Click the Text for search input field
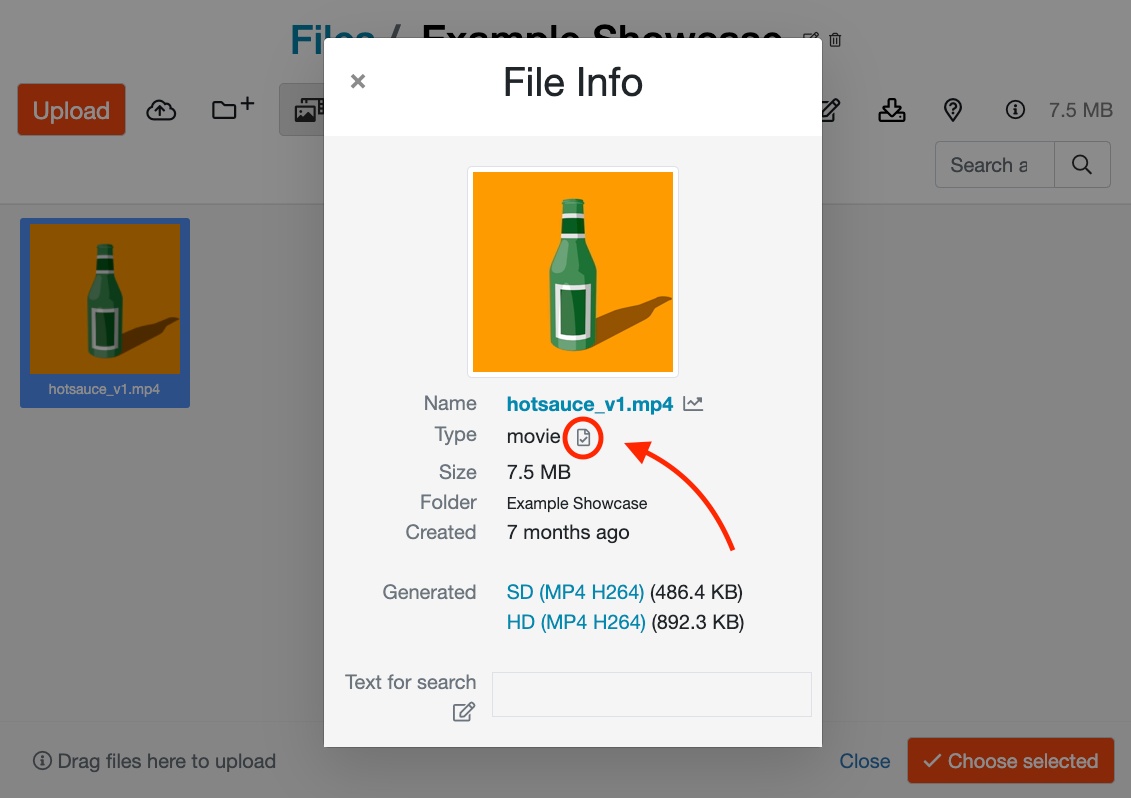The height and width of the screenshot is (798, 1131). [651, 694]
